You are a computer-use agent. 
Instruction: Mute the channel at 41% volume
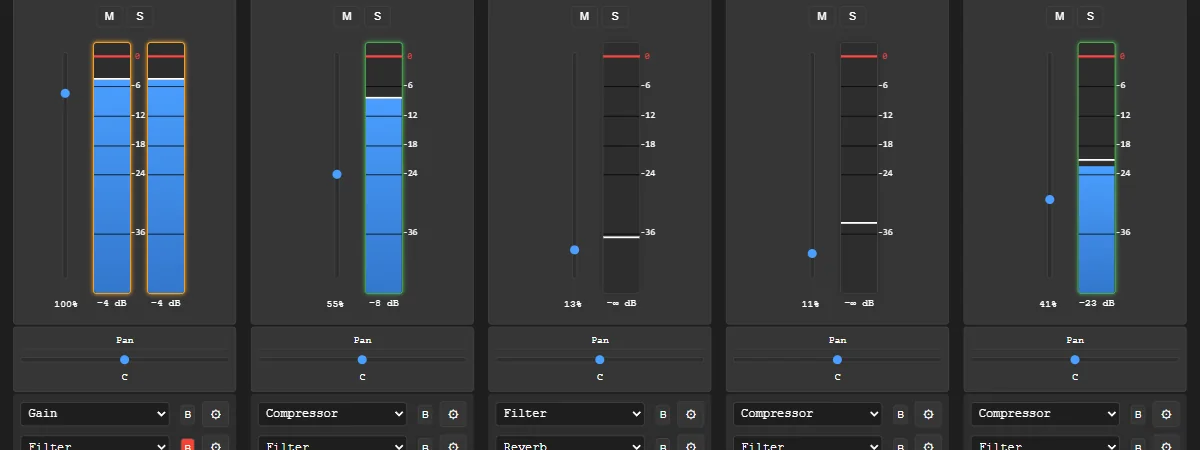coord(1060,16)
